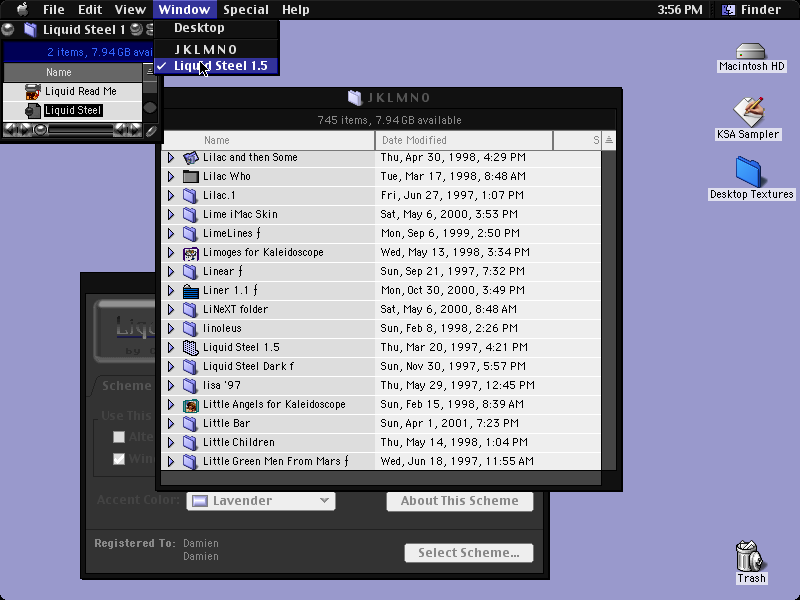The image size is (800, 600).
Task: Sort JKLMNO list by Date Modified
Action: (464, 140)
